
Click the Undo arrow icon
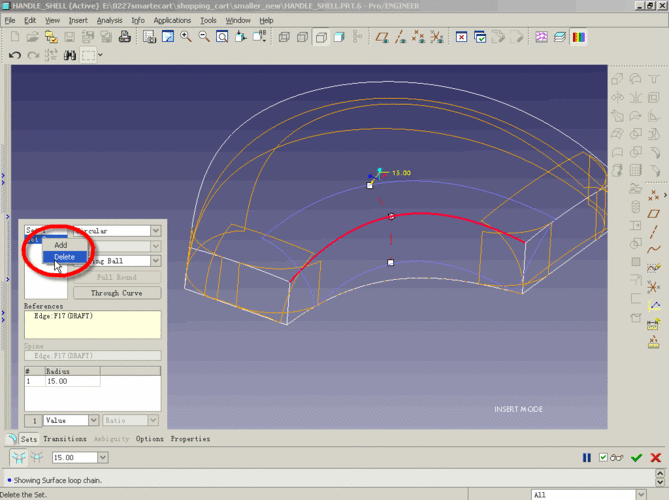pos(15,56)
